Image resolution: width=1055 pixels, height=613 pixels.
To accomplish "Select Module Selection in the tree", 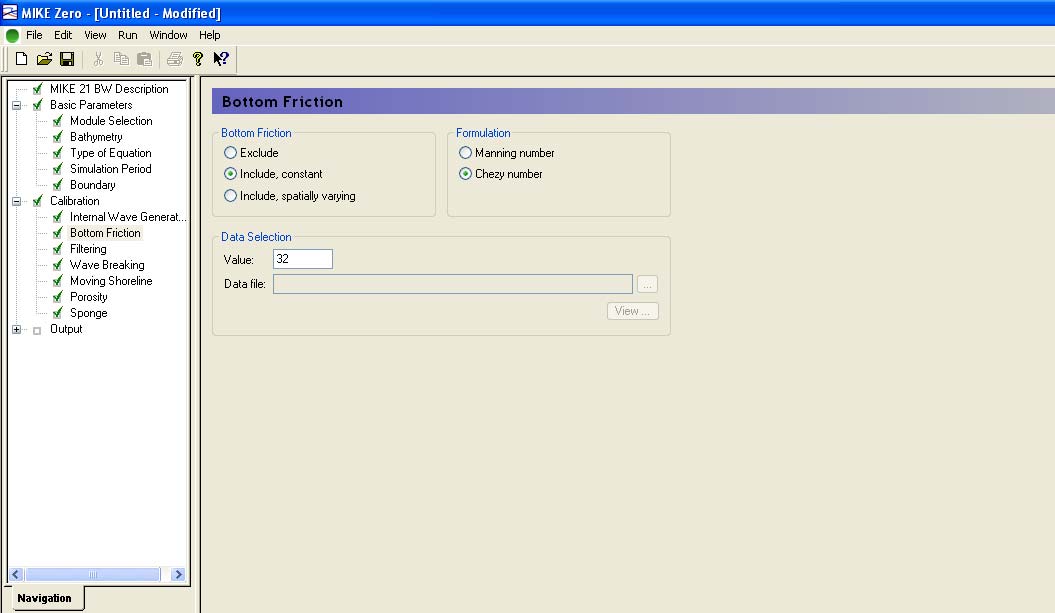I will click(111, 121).
